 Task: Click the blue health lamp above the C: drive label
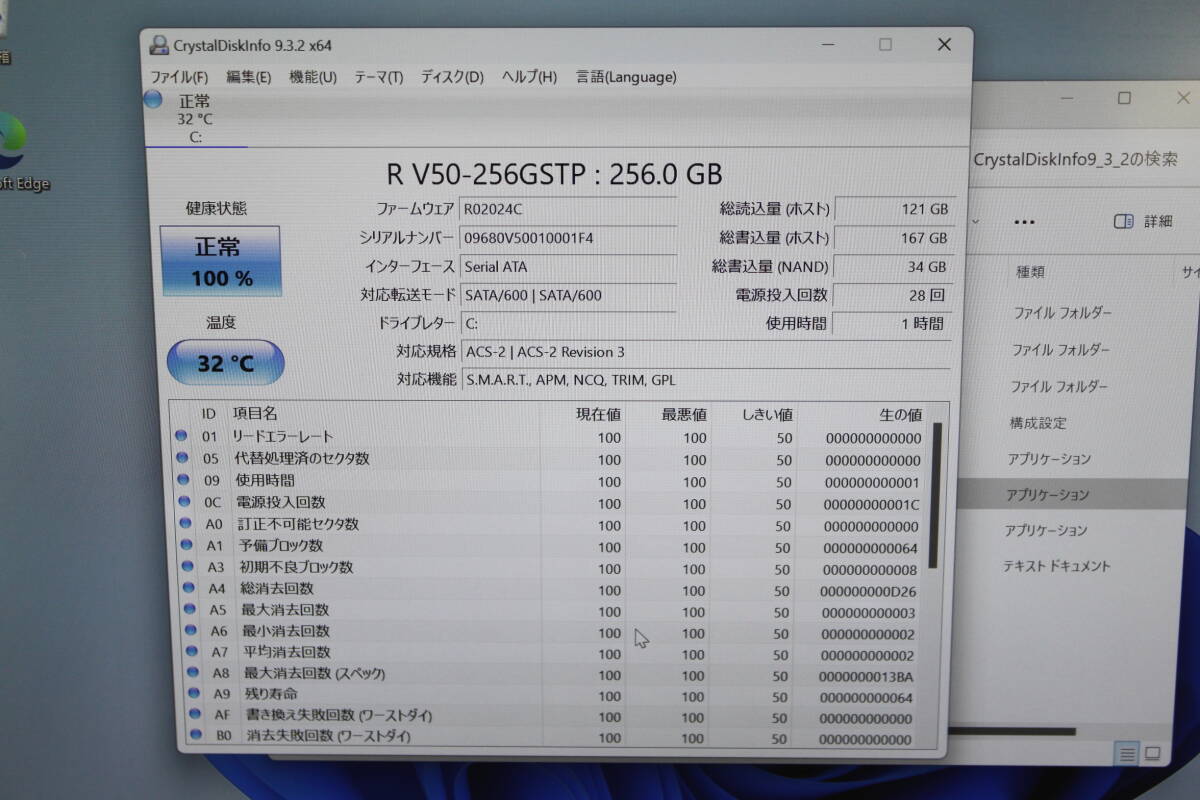[x=153, y=99]
